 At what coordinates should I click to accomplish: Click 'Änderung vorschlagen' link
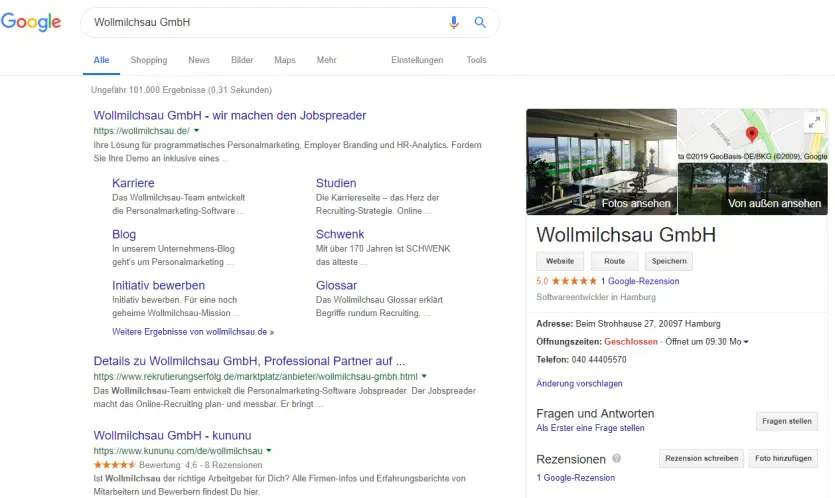(579, 383)
